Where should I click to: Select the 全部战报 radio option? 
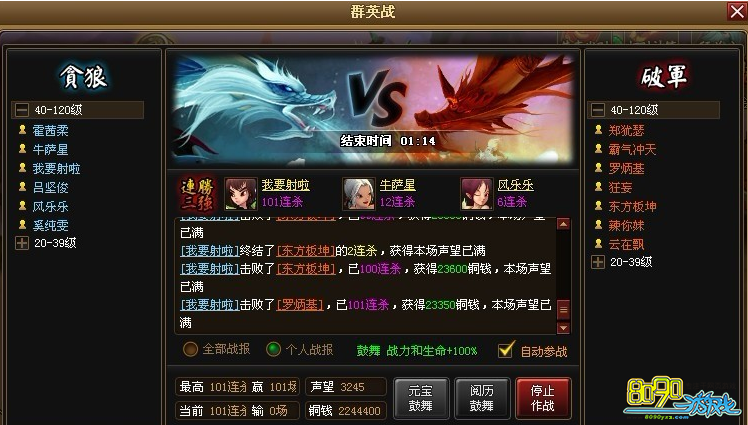(190, 349)
